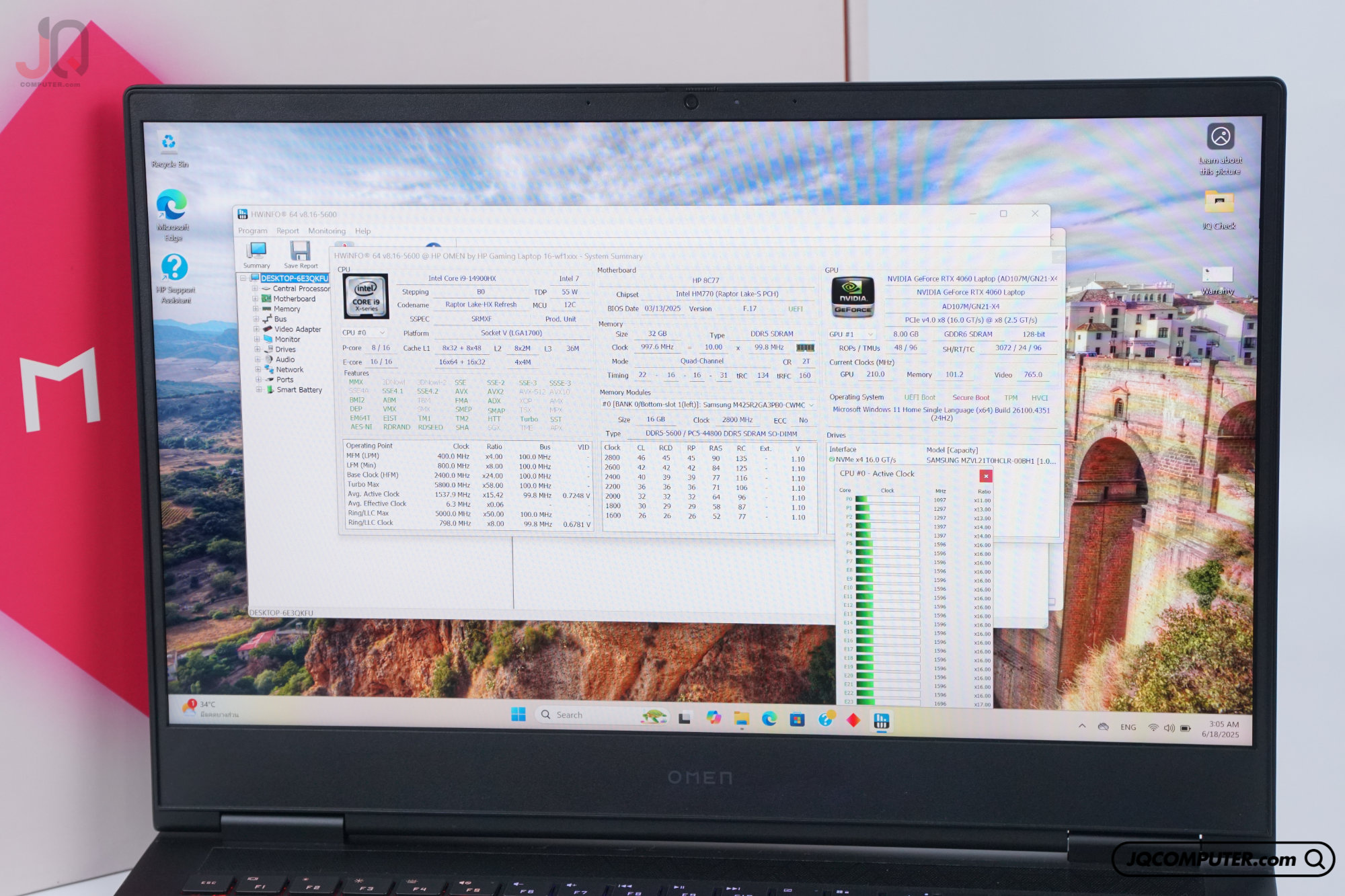Click the volume speaker icon in the tray
This screenshot has width=1345, height=896.
(x=1169, y=728)
